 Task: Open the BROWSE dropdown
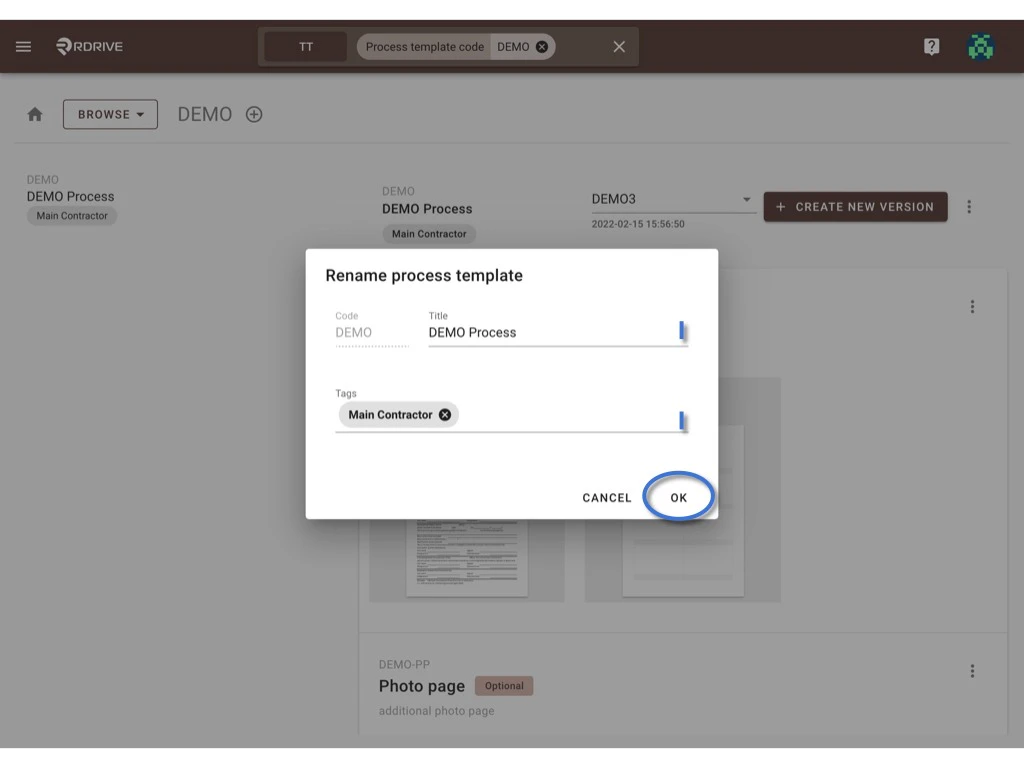click(x=110, y=114)
